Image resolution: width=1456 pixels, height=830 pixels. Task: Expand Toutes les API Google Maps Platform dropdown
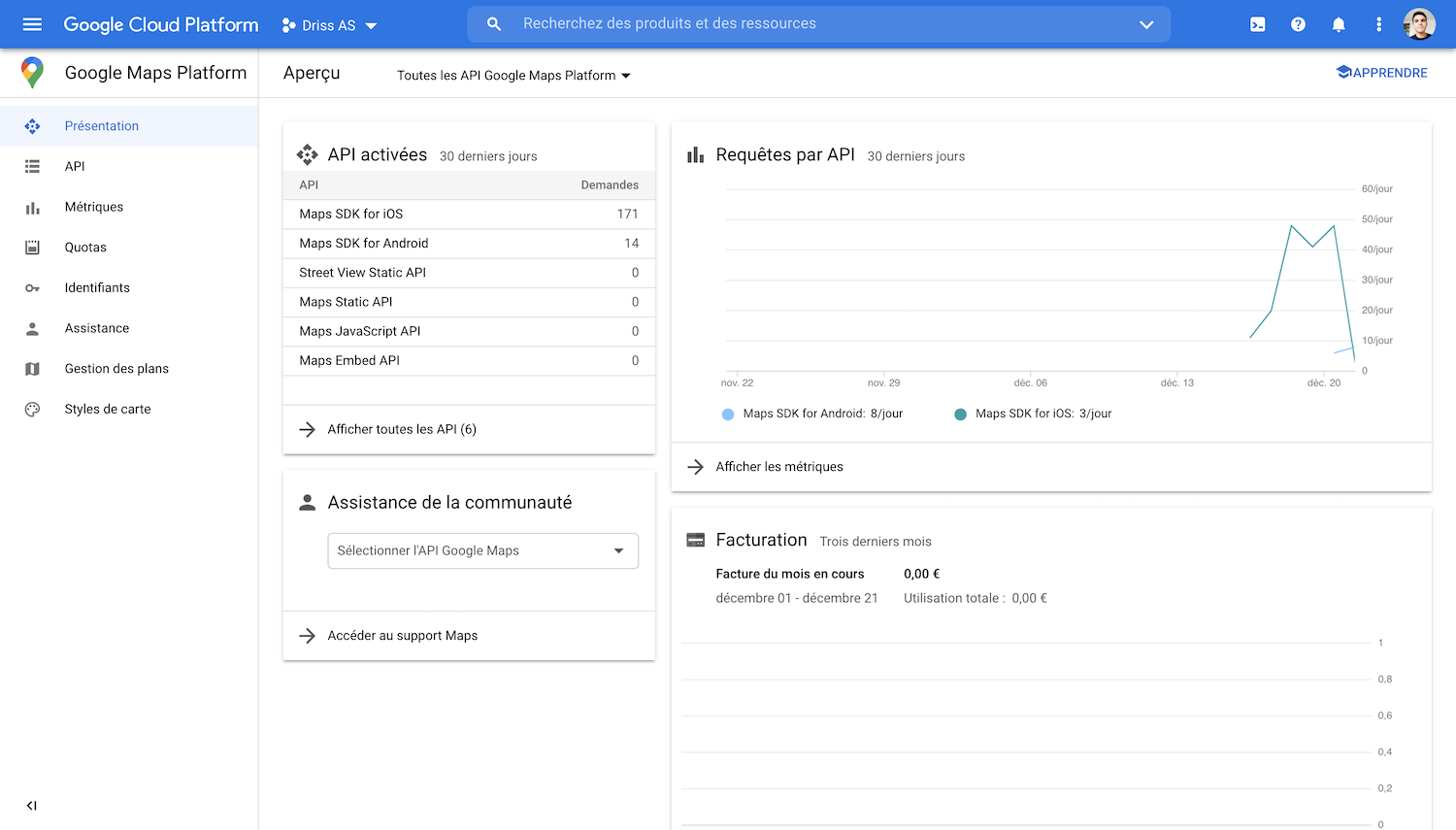[513, 74]
